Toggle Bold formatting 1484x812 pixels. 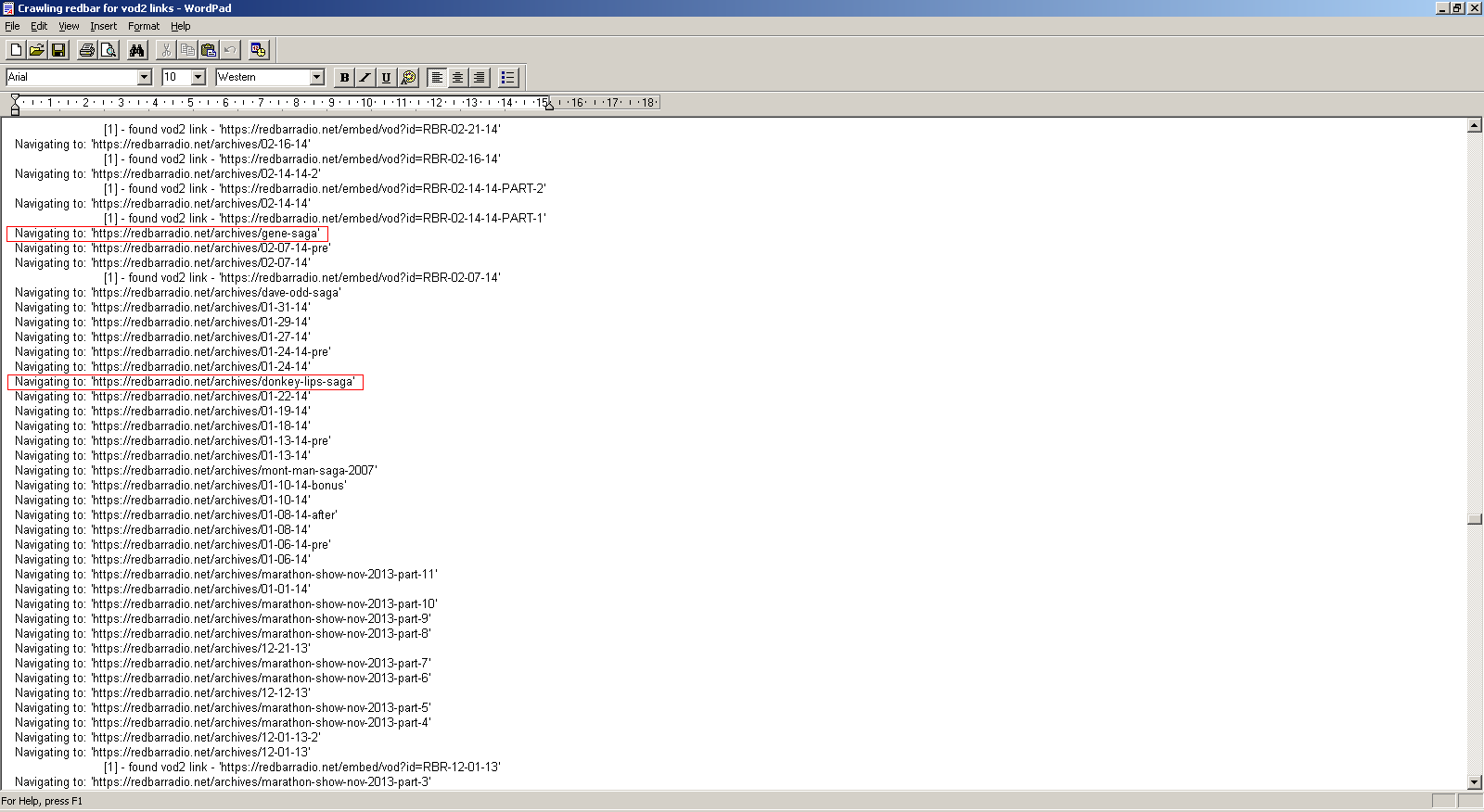[344, 77]
